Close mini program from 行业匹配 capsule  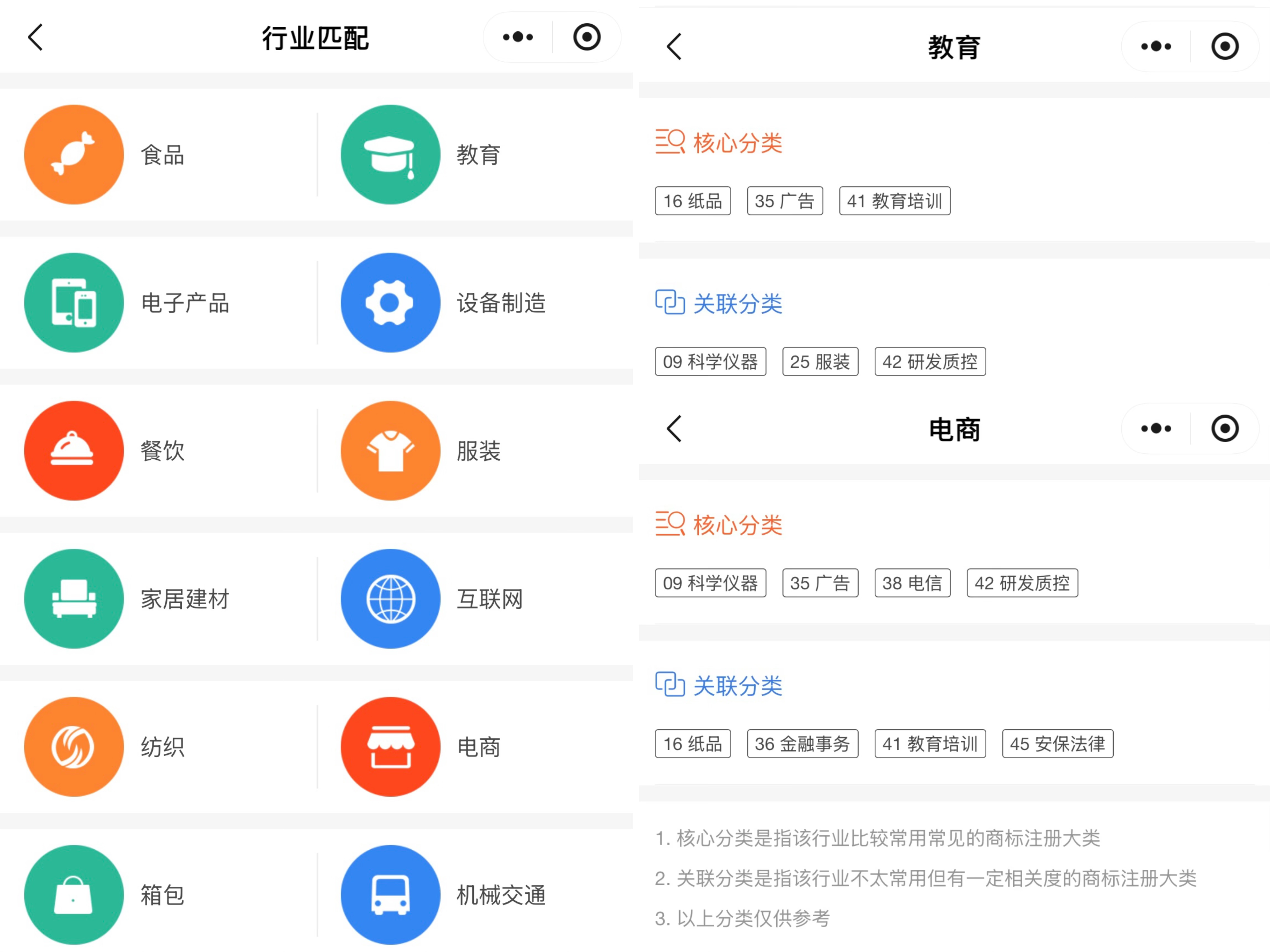[587, 37]
